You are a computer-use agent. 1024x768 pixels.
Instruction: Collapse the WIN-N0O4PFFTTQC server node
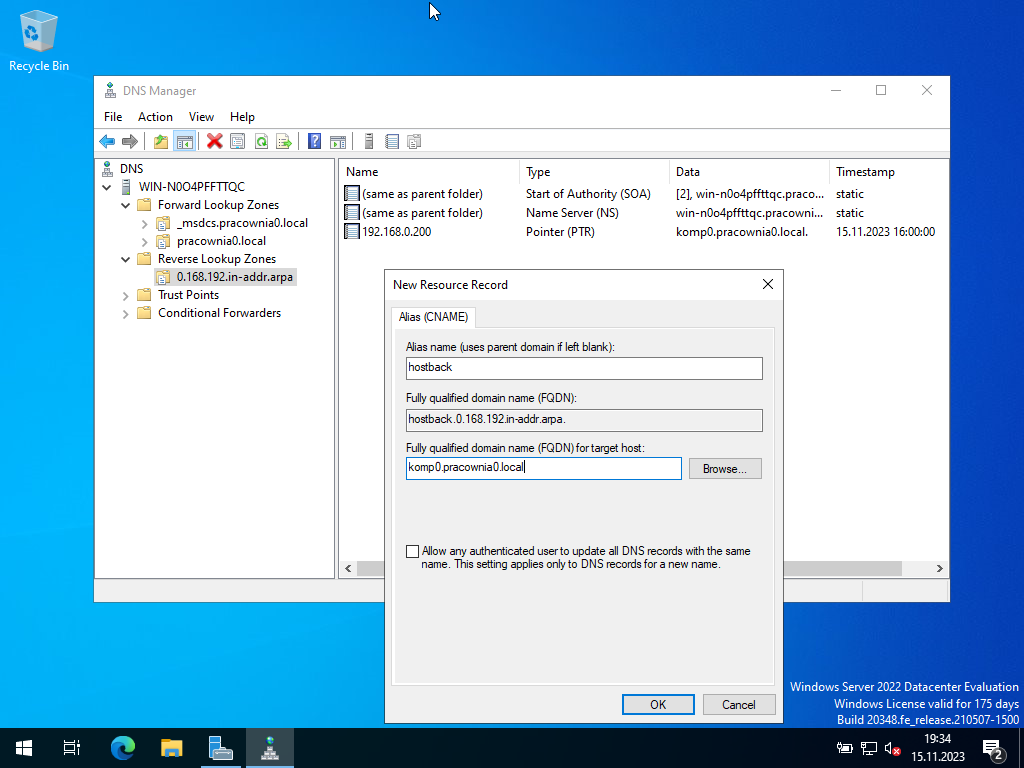click(x=107, y=187)
